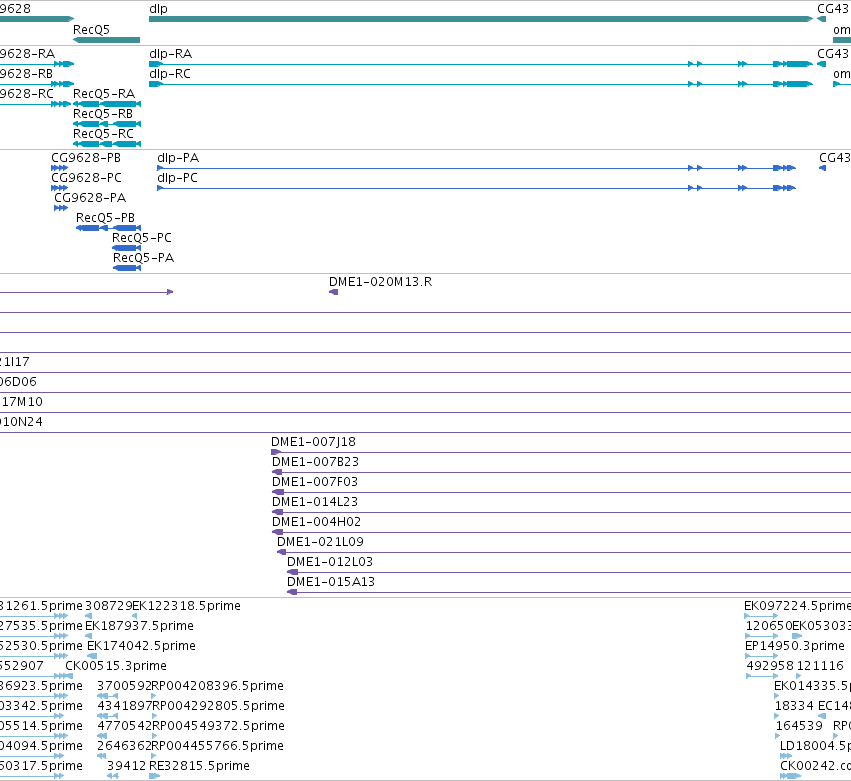Click the dlp-PA protein feature line
This screenshot has width=851, height=781.
[477, 168]
